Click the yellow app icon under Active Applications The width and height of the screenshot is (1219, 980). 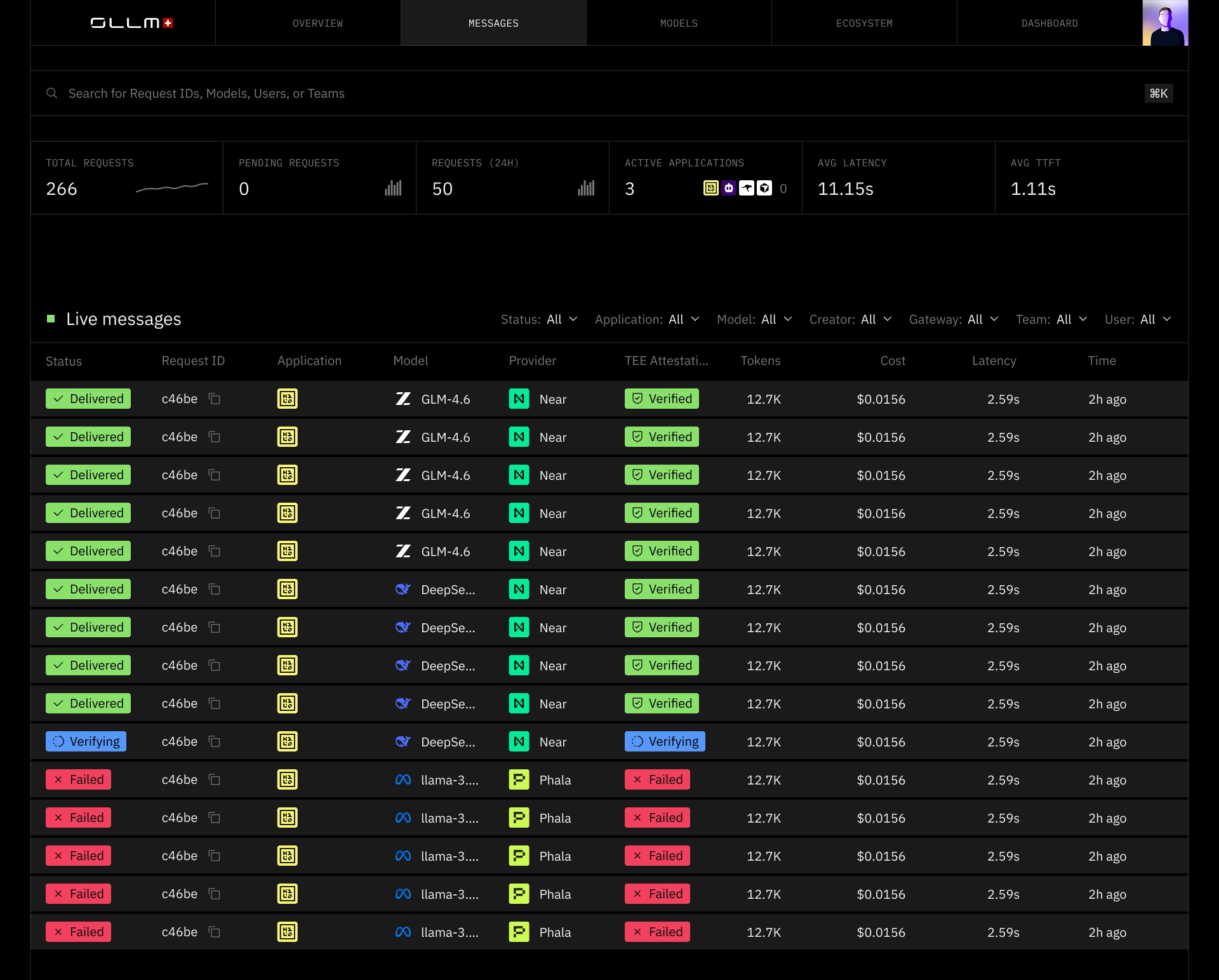(711, 188)
